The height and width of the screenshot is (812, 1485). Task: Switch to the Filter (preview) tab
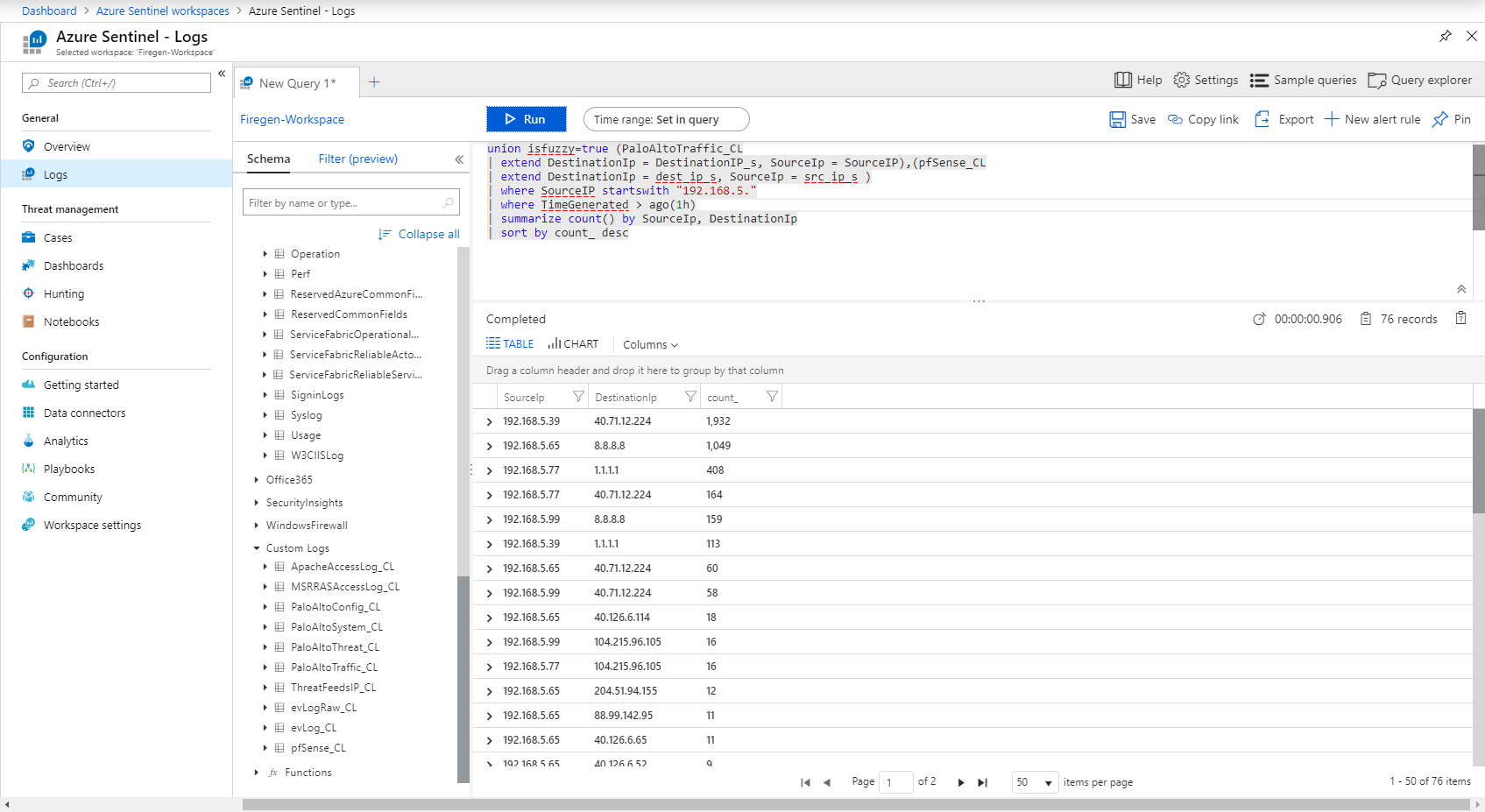pyautogui.click(x=357, y=159)
